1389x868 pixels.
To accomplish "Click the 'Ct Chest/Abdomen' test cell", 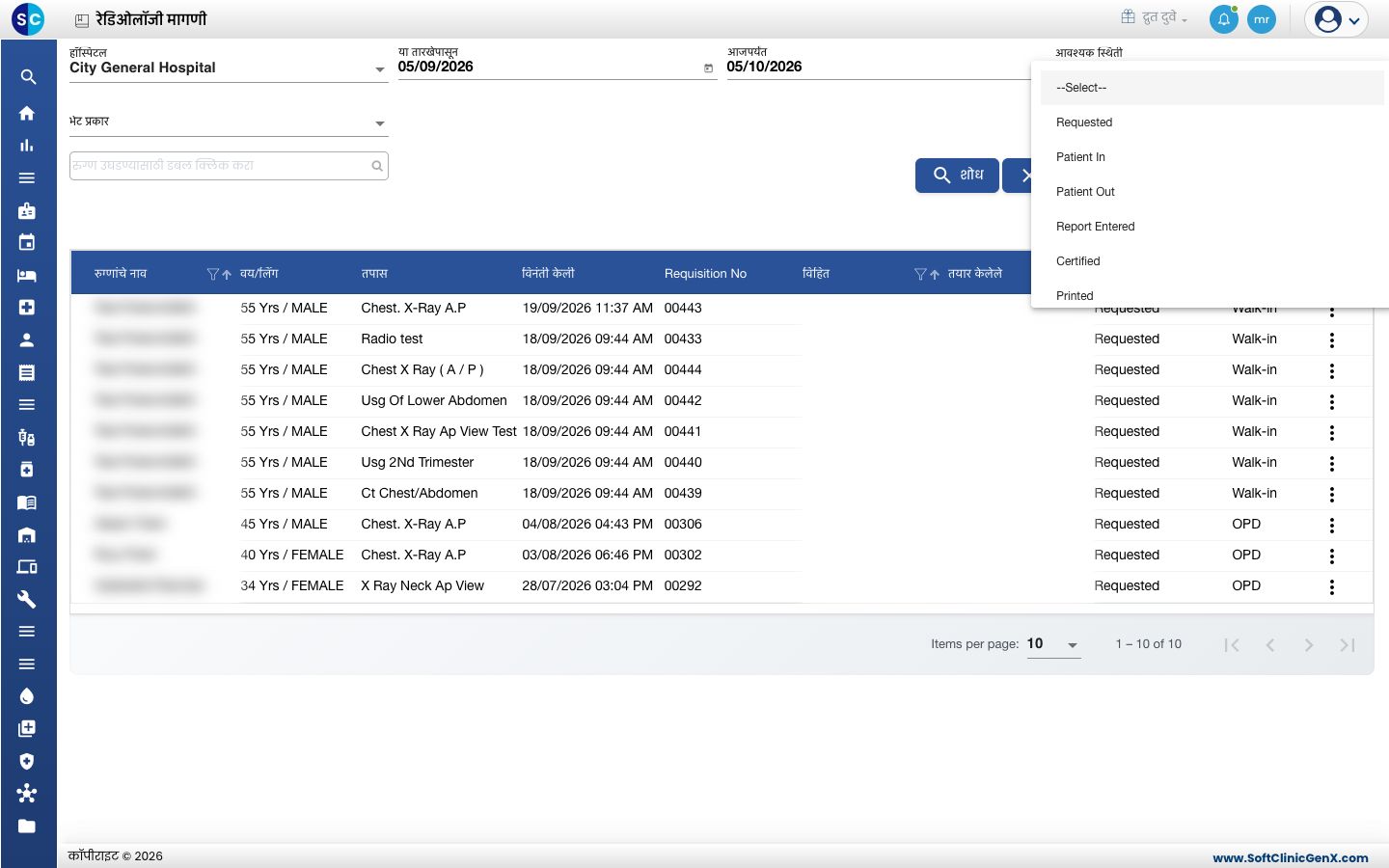I will pyautogui.click(x=420, y=494).
